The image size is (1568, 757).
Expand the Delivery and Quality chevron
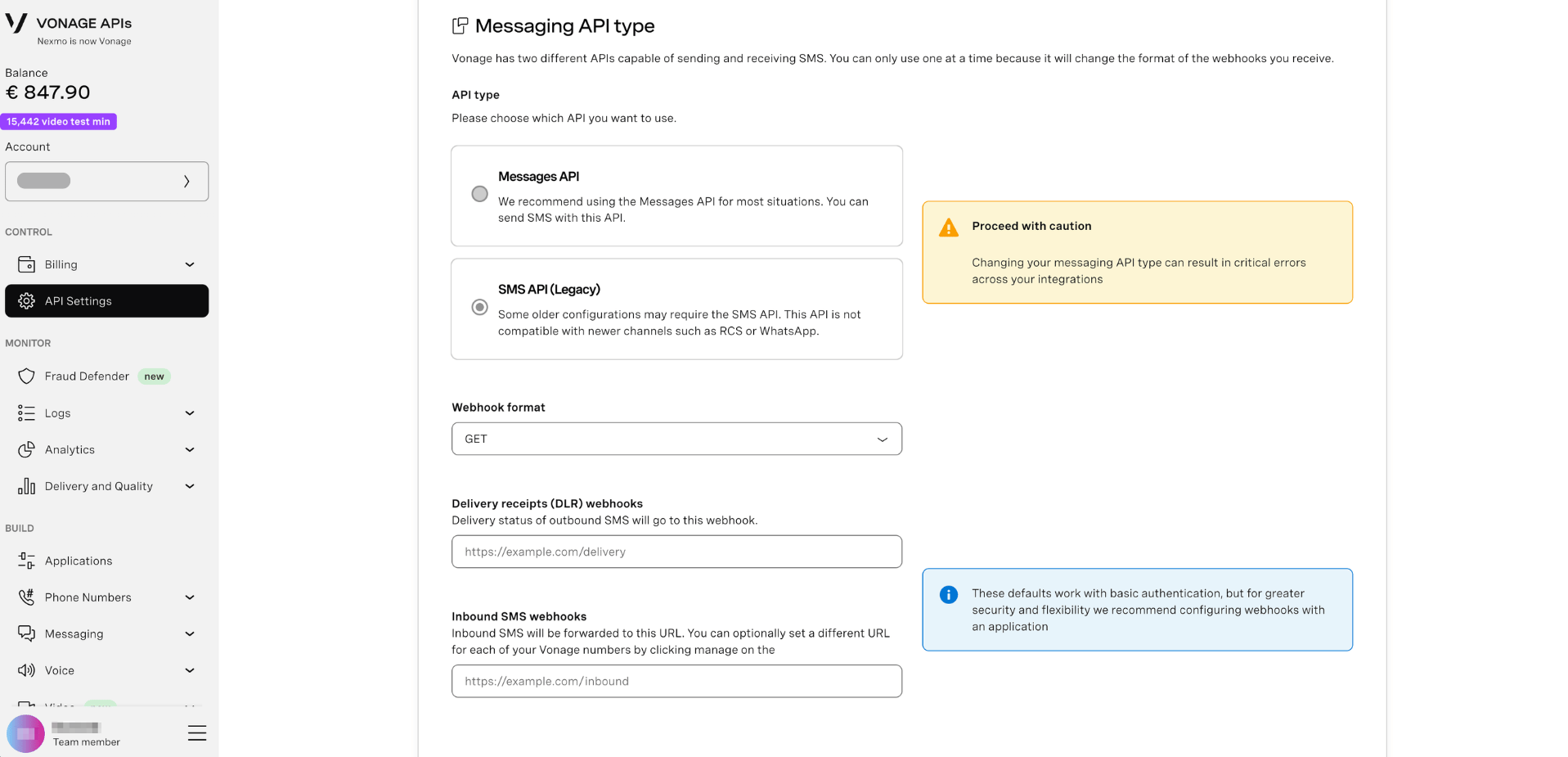(190, 486)
